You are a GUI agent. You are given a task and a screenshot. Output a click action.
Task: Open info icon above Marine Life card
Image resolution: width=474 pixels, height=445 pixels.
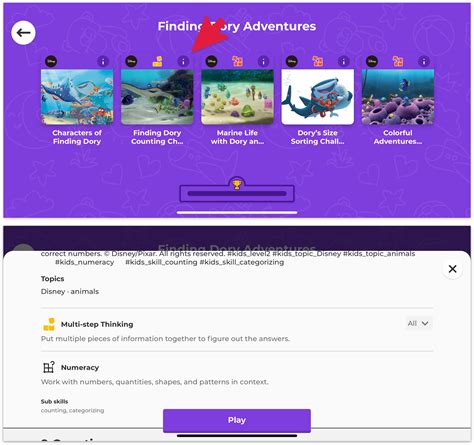click(263, 61)
